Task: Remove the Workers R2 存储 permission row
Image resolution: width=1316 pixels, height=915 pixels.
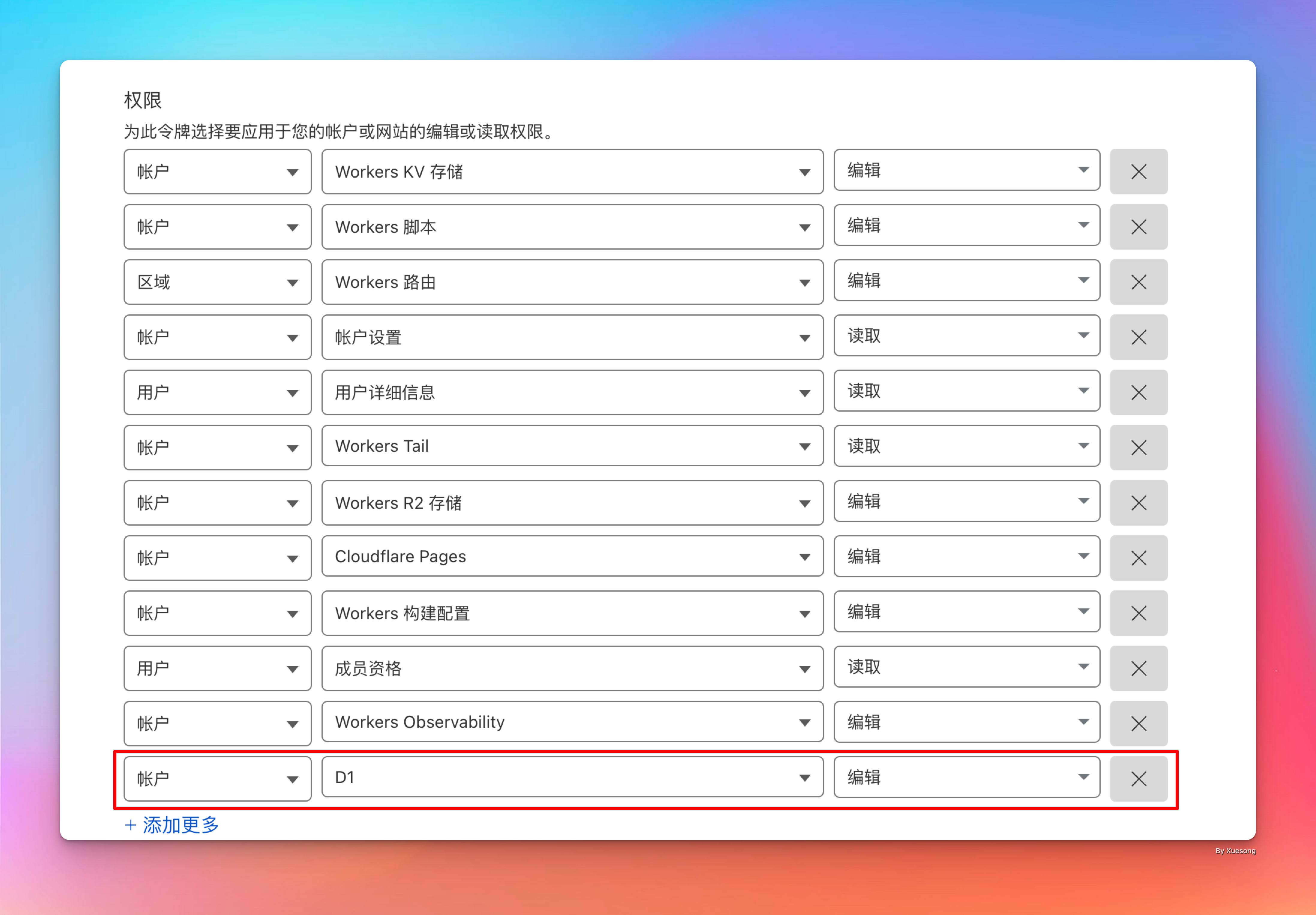Action: pyautogui.click(x=1138, y=503)
